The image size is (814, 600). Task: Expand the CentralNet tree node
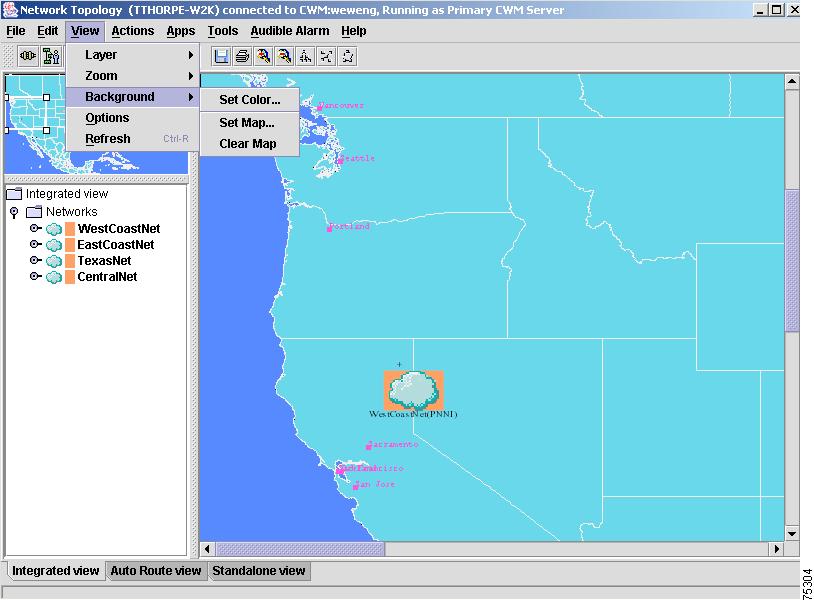(x=35, y=277)
